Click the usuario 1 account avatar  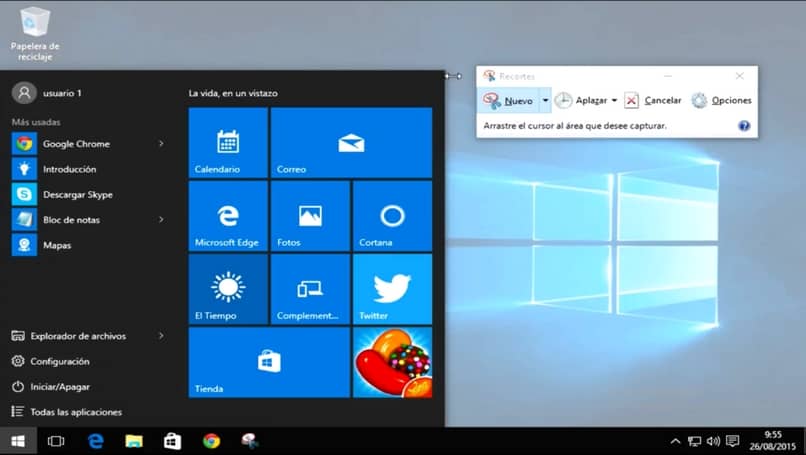24,93
